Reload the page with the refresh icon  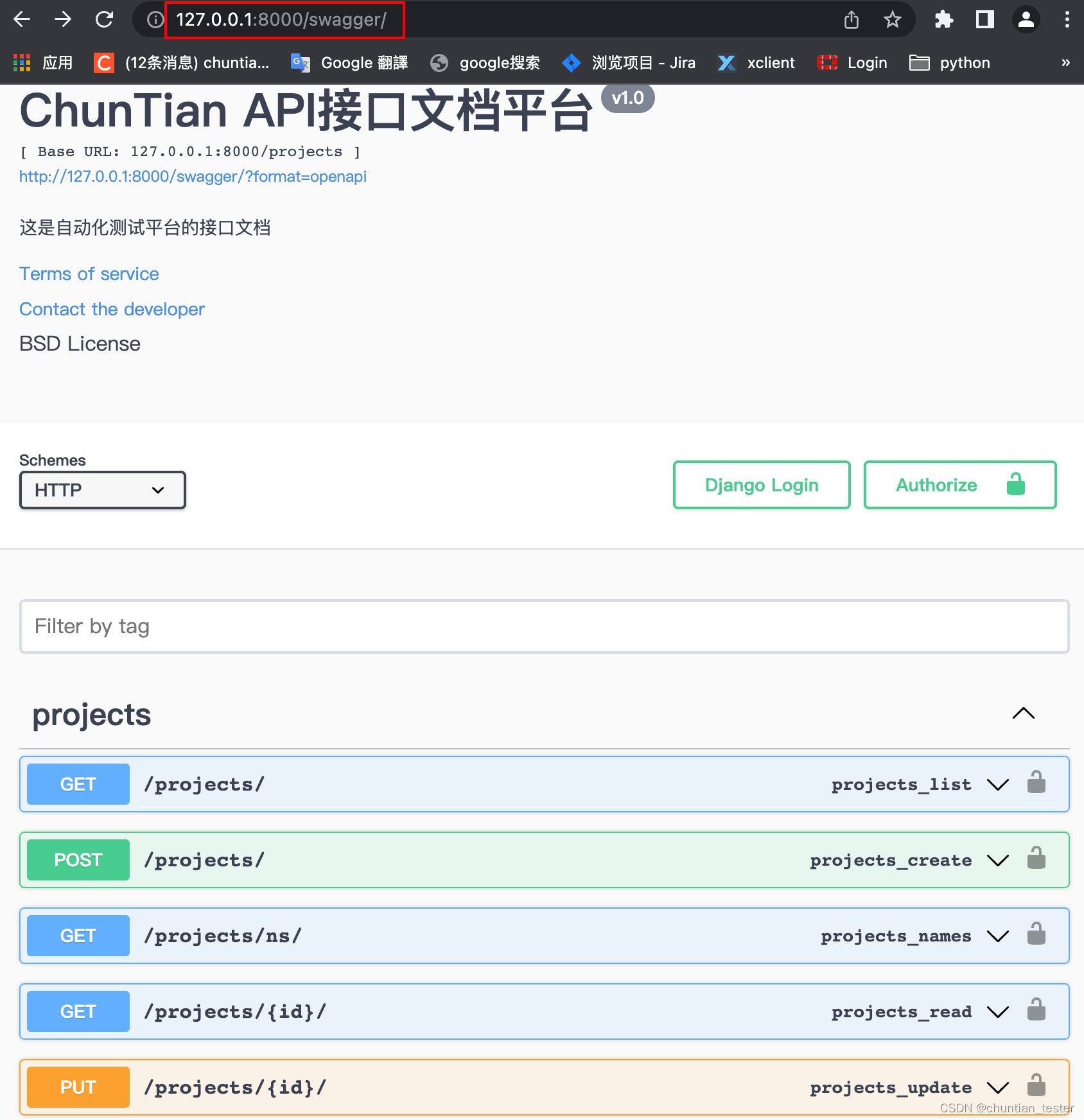coord(105,19)
